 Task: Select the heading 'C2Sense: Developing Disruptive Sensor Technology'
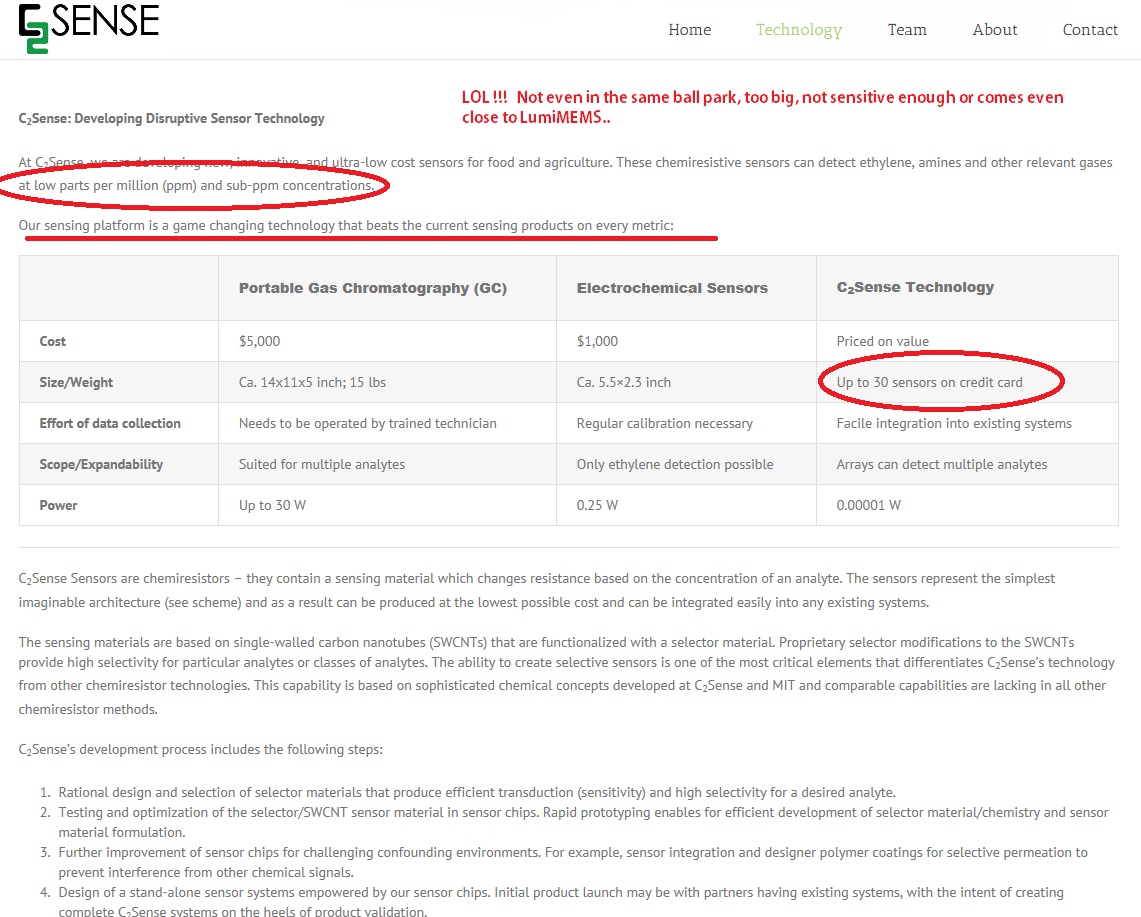coord(172,119)
